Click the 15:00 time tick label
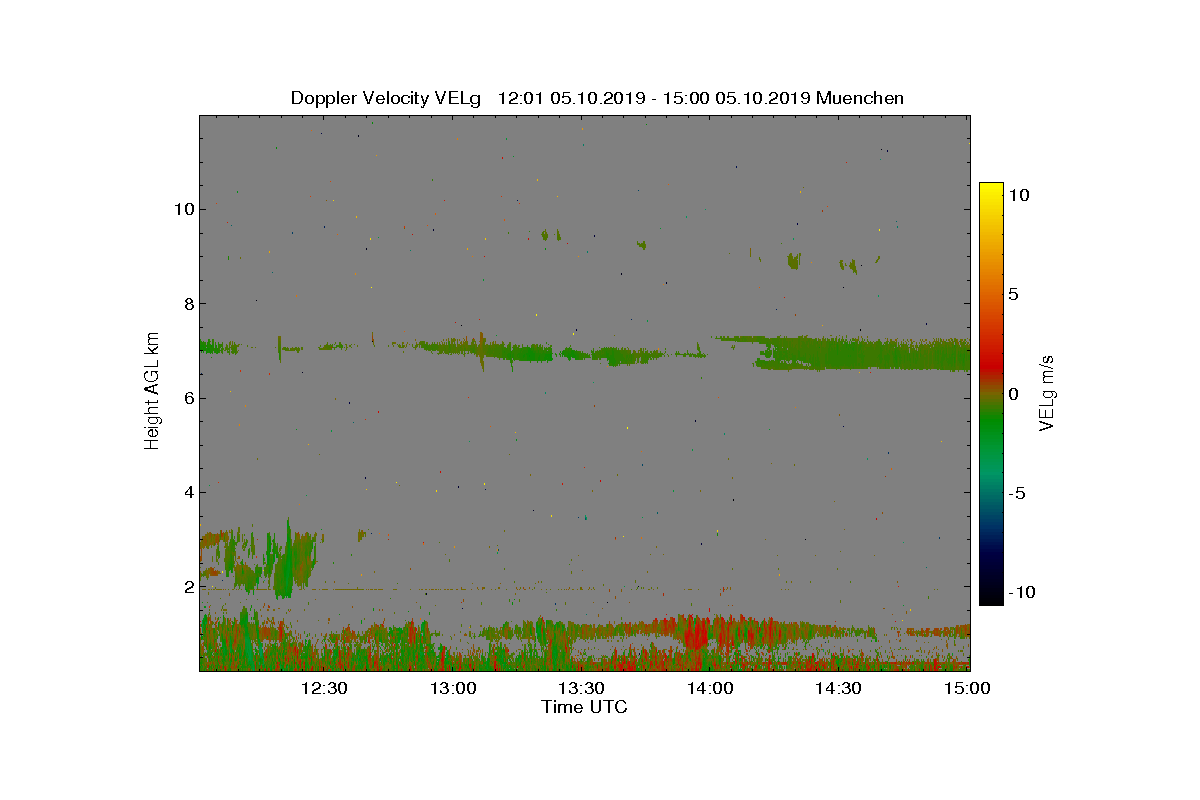 click(x=967, y=688)
